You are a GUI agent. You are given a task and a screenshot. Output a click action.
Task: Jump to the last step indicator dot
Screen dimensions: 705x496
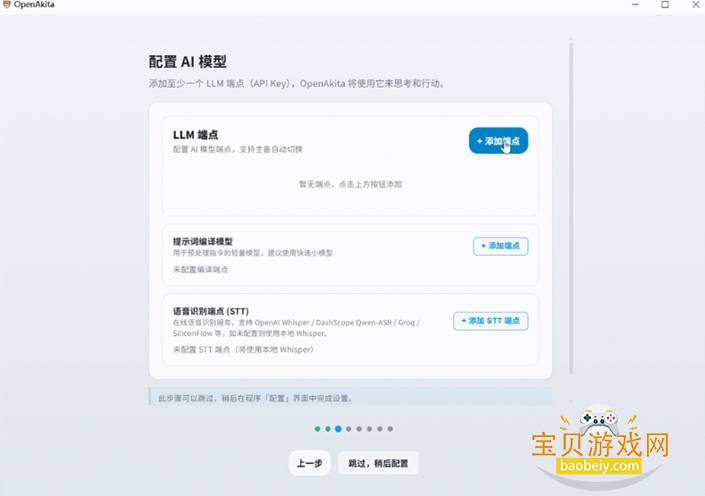click(390, 429)
